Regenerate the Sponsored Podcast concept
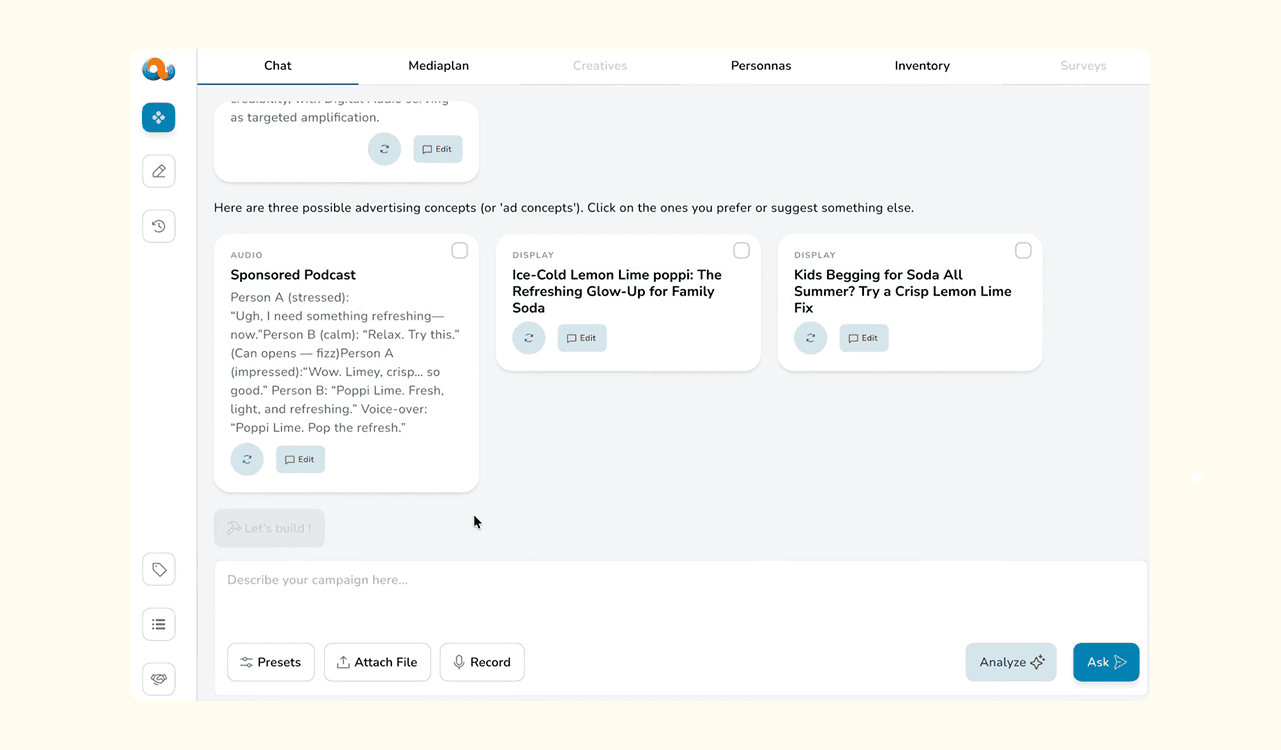The height and width of the screenshot is (750, 1281). tap(247, 459)
